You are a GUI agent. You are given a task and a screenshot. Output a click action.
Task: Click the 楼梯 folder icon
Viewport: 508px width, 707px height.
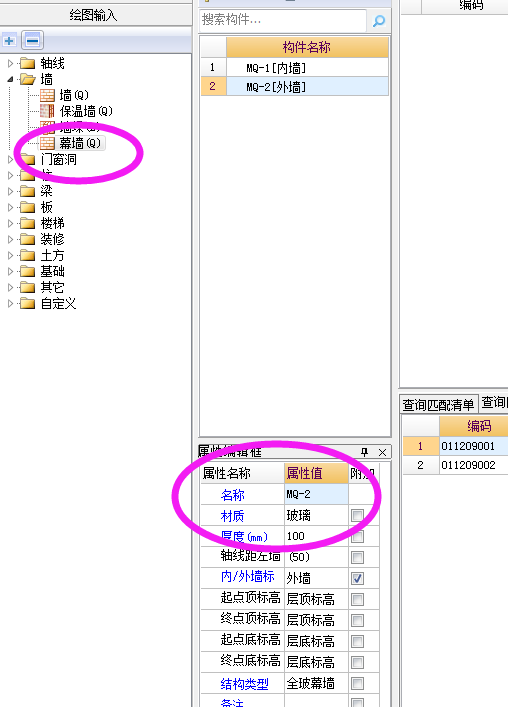(x=28, y=223)
